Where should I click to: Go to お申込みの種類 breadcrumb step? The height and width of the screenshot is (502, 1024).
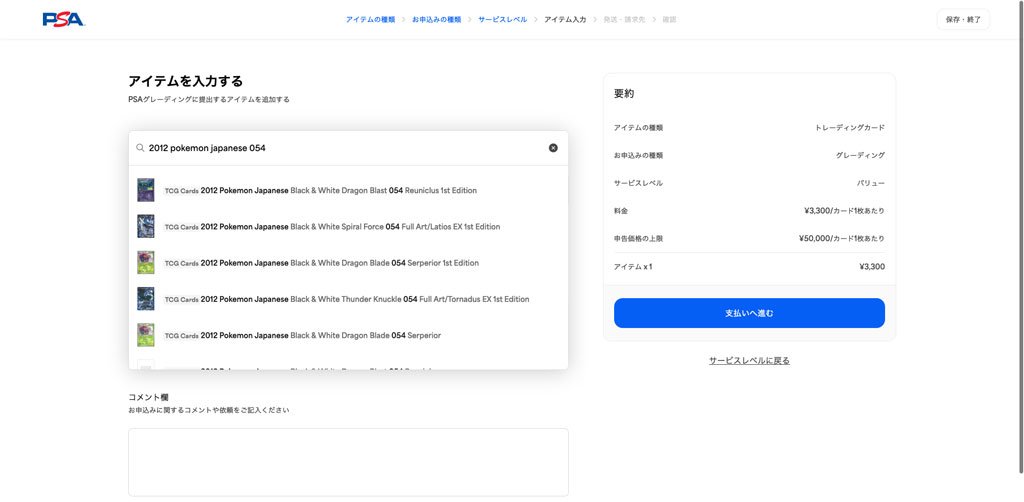tap(436, 20)
